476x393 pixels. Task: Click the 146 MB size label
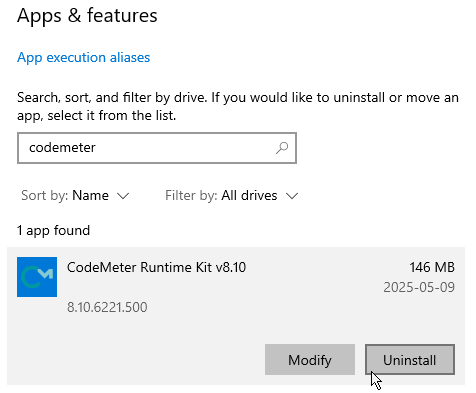pos(432,267)
